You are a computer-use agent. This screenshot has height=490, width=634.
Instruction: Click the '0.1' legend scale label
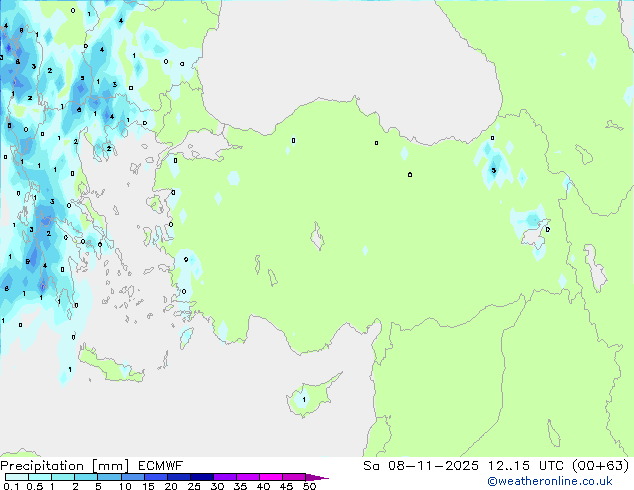pos(11,486)
